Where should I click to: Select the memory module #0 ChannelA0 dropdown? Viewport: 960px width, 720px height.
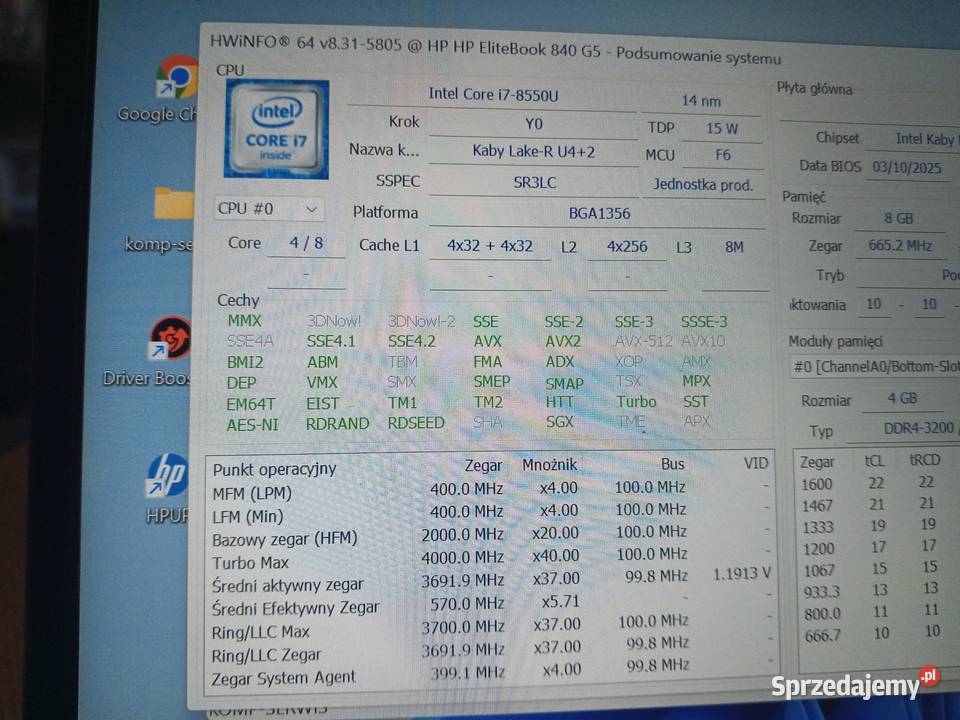point(875,367)
